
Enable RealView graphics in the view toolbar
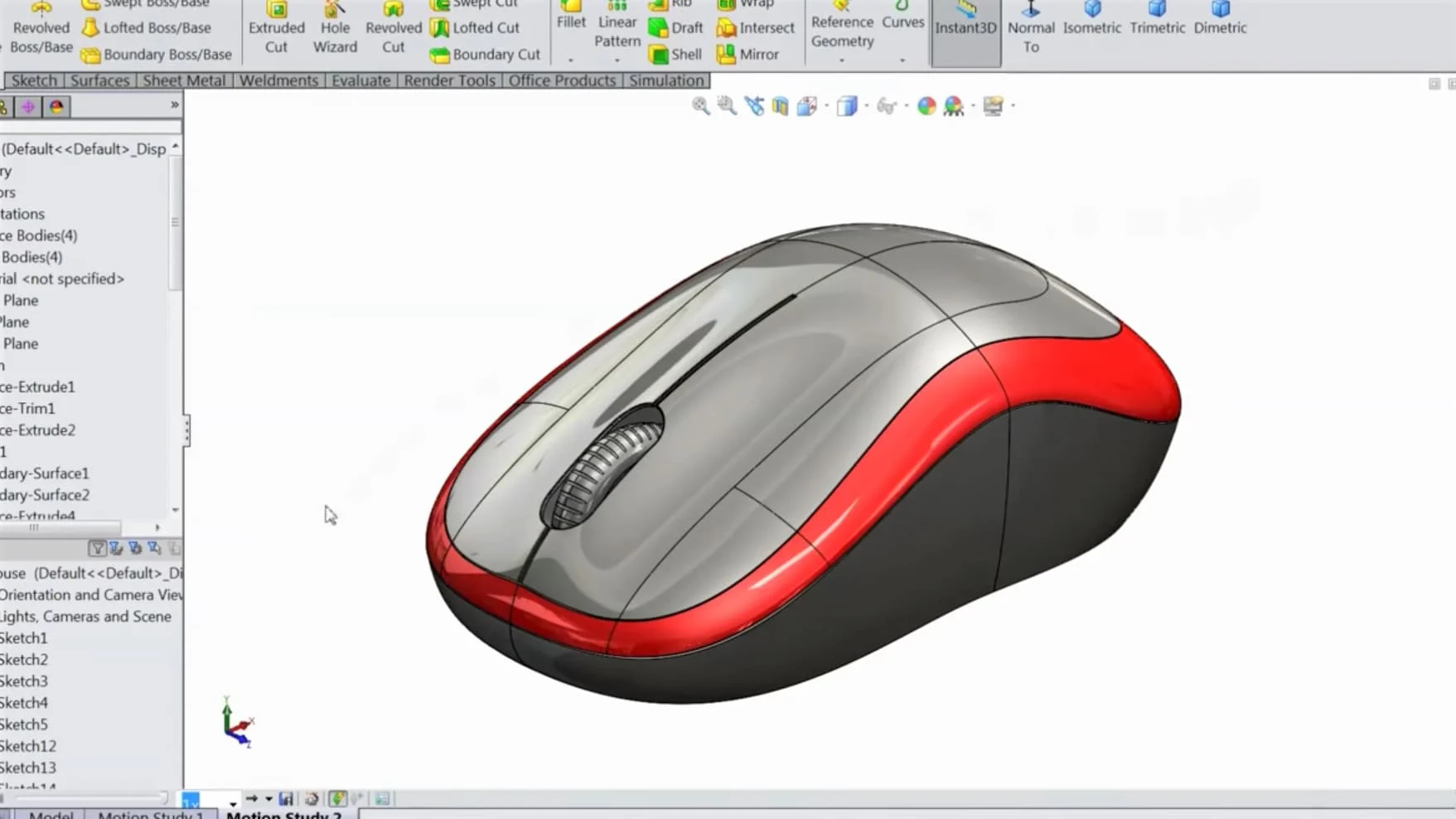click(993, 106)
